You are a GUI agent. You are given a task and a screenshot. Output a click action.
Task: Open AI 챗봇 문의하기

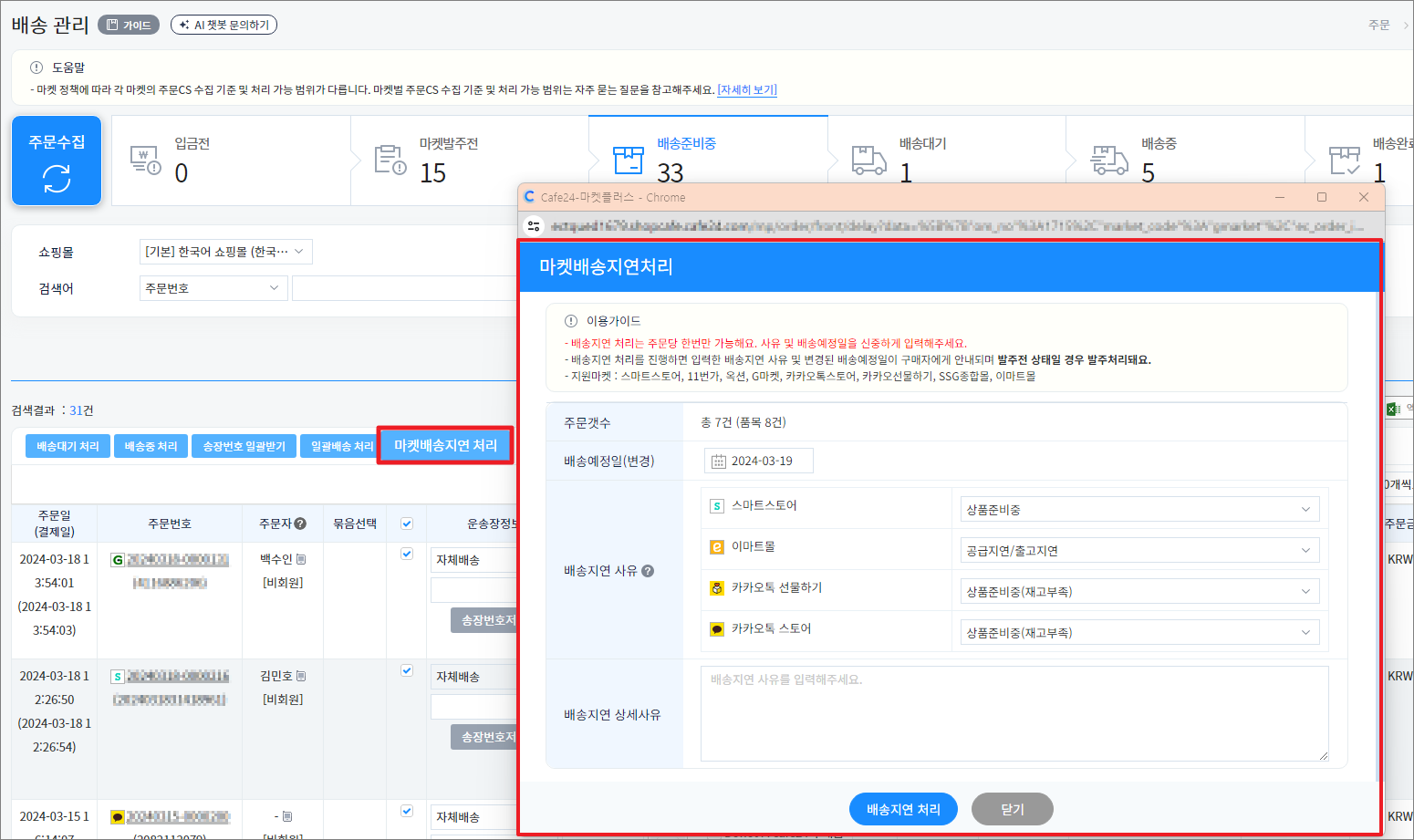point(224,25)
